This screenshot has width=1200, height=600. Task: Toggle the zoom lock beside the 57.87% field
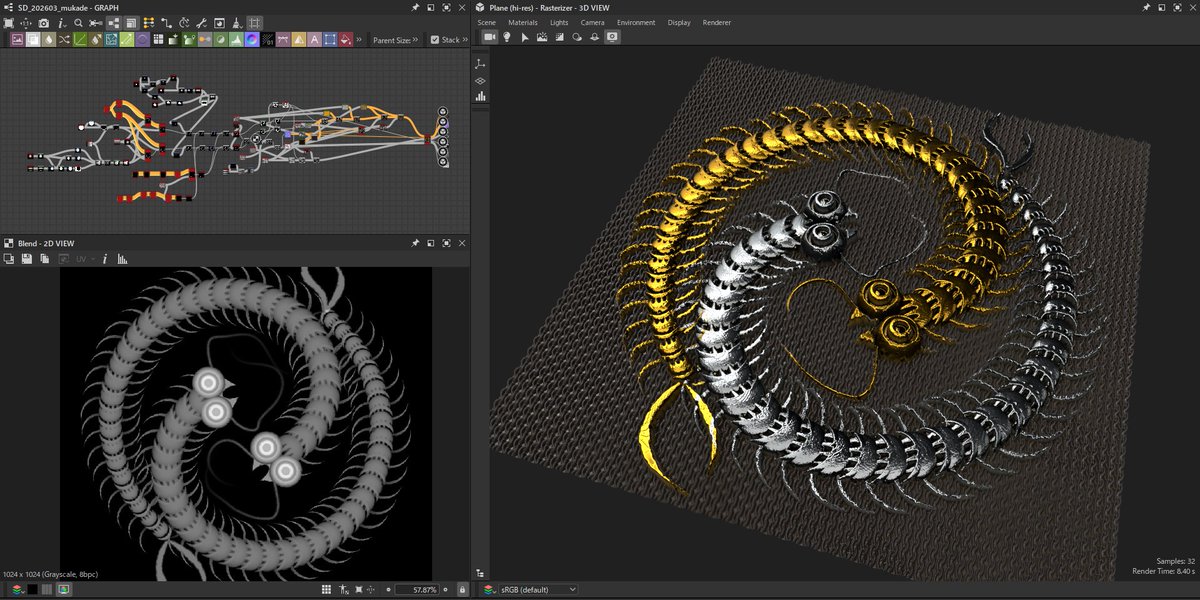point(461,589)
